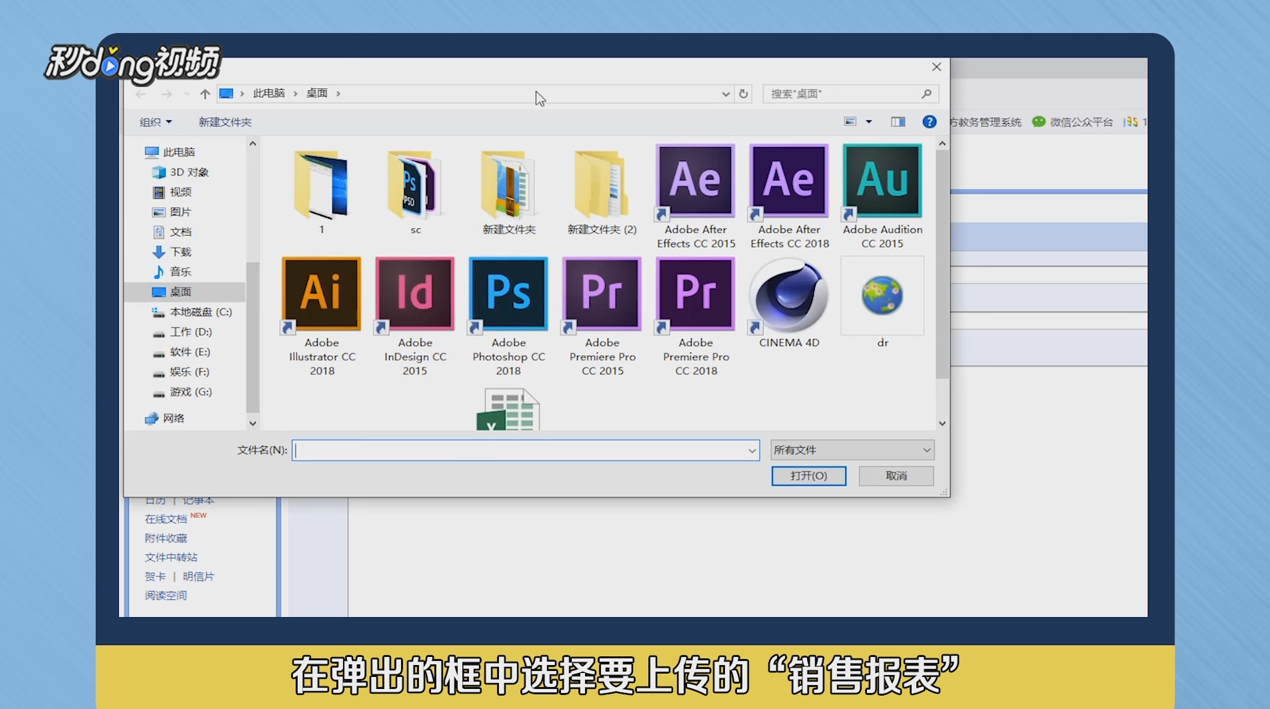Viewport: 1270px width, 709px height.
Task: Go up one folder level
Action: click(205, 94)
